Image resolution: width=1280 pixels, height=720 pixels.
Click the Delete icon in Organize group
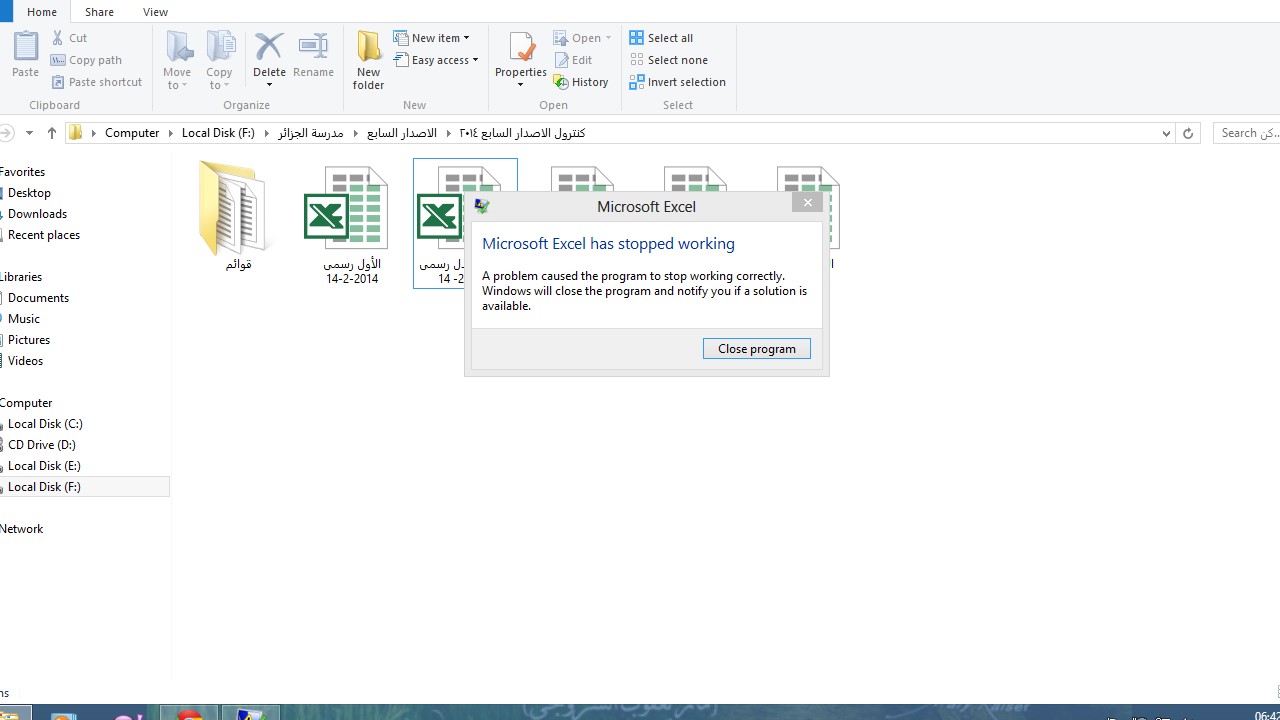coord(269,48)
